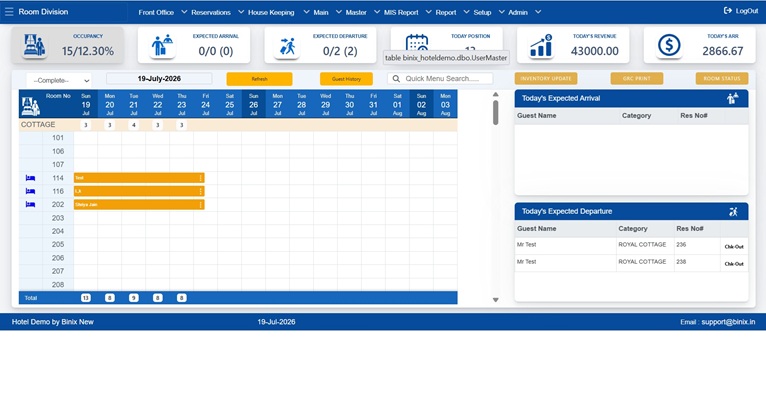Click the departure icon in Today's Expected Departure header
The width and height of the screenshot is (766, 409).
tap(733, 212)
